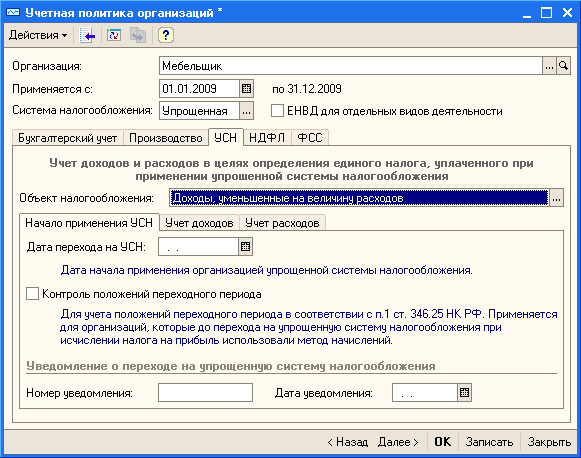
Task: Click the Номер уведомления input field
Action: (205, 392)
